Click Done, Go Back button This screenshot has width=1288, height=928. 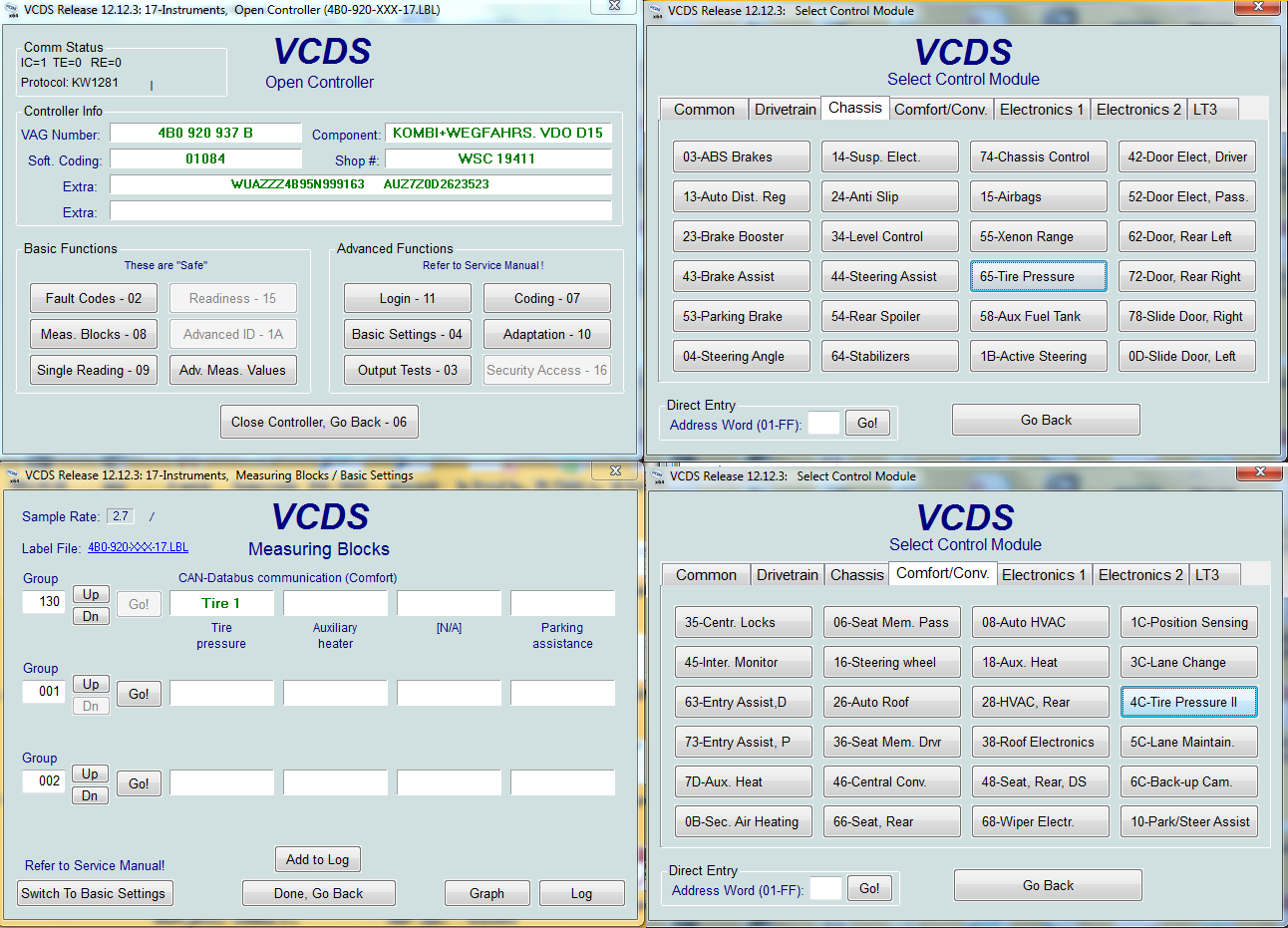click(319, 893)
